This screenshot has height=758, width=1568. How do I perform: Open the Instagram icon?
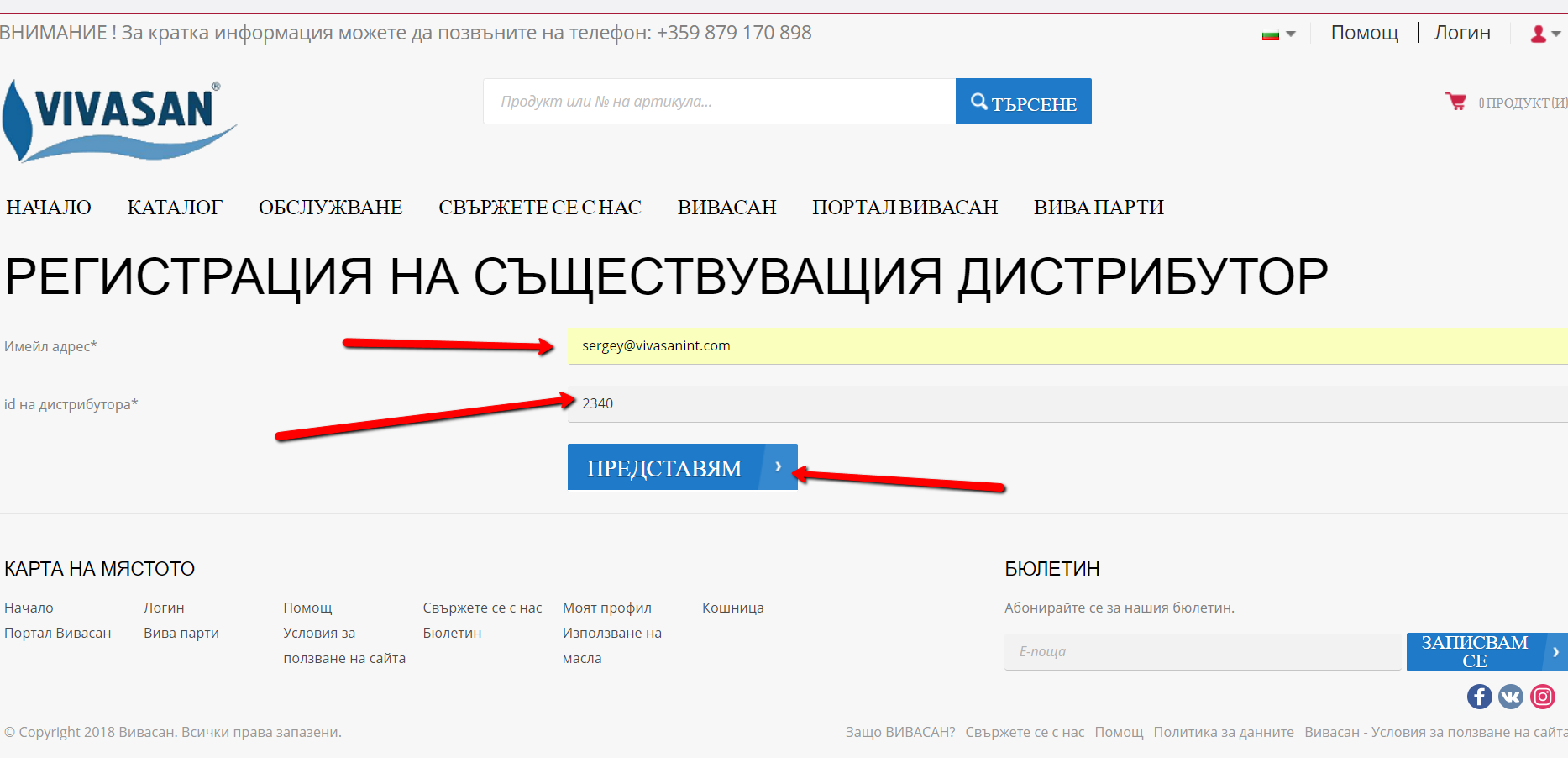coord(1543,697)
